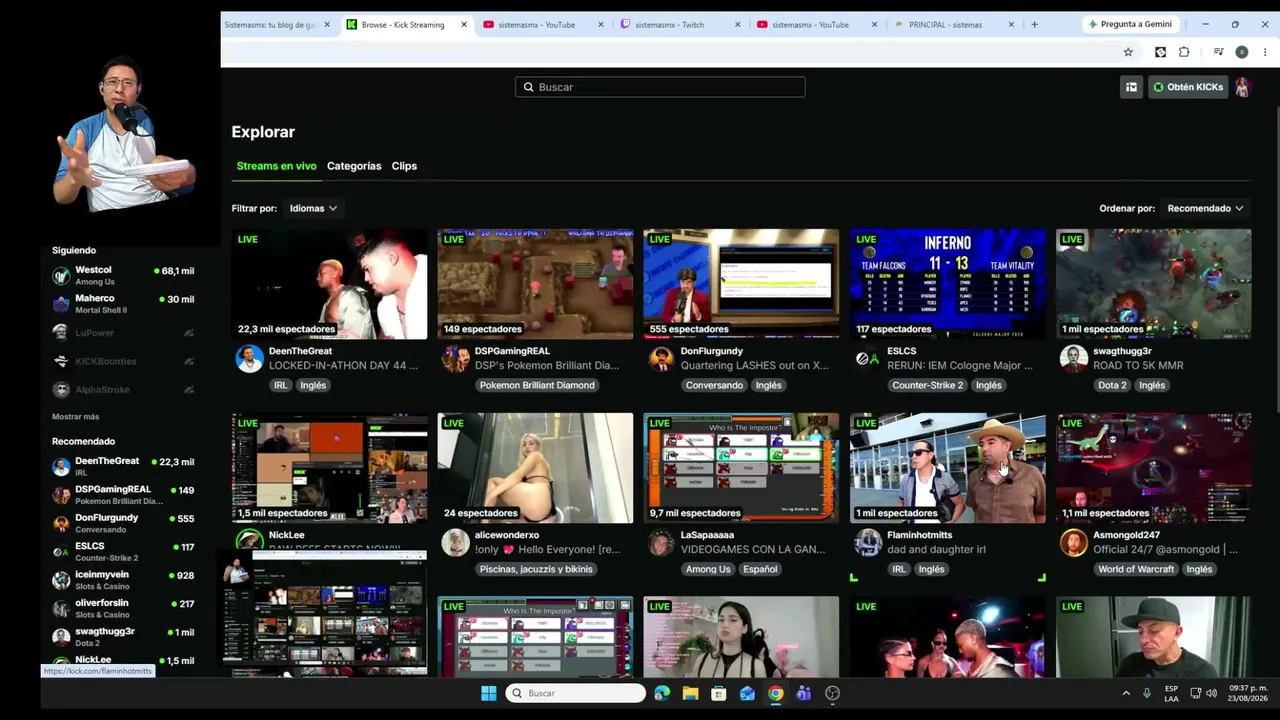Open the user profile avatar in Kick header
The image size is (1280, 720).
(1242, 87)
